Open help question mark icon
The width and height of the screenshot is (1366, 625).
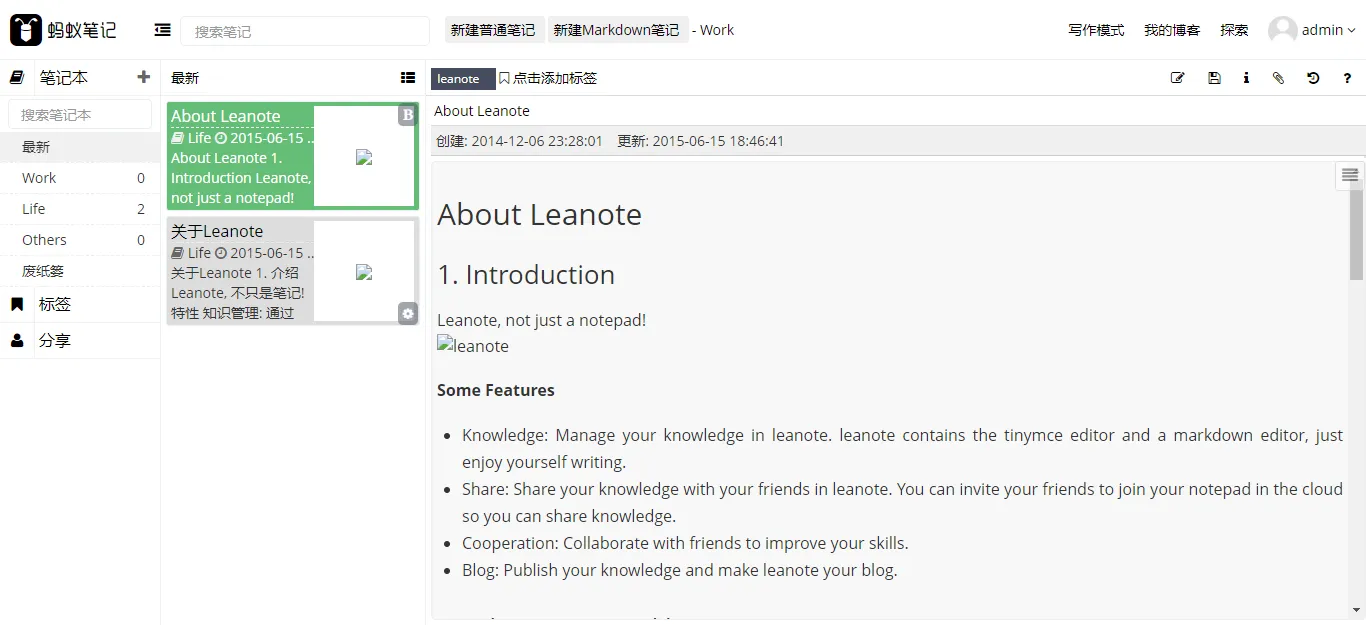(1347, 77)
